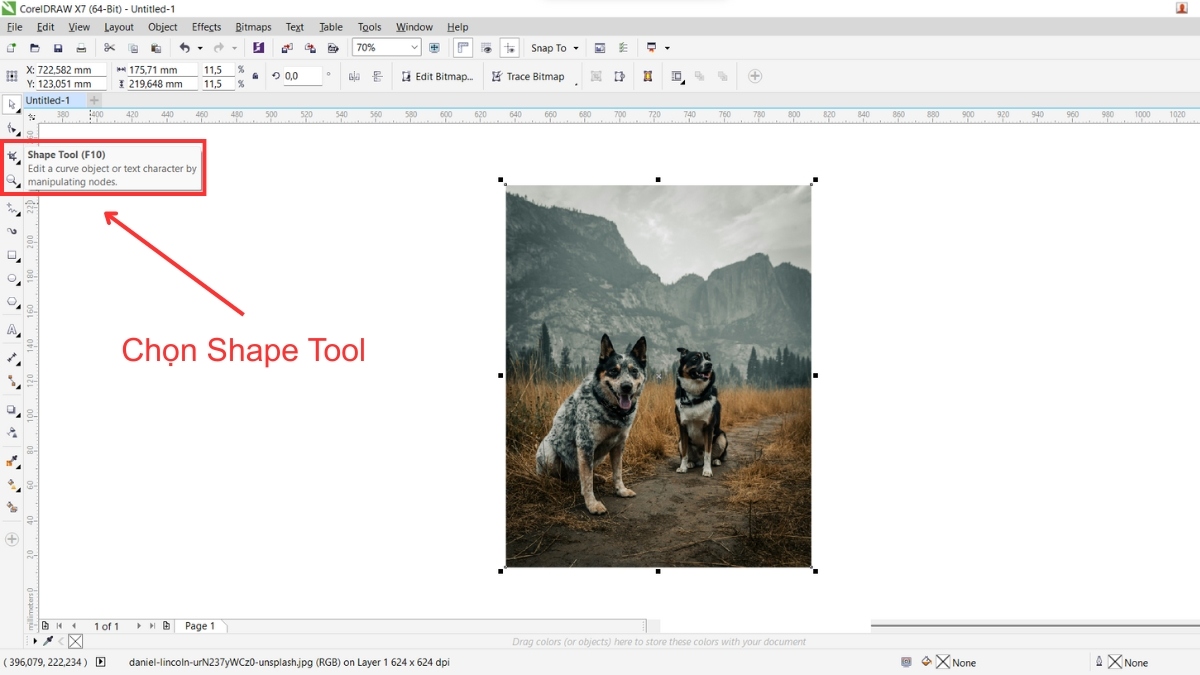This screenshot has width=1200, height=675.
Task: Click quick customize plus in toolbox
Action: click(x=12, y=539)
